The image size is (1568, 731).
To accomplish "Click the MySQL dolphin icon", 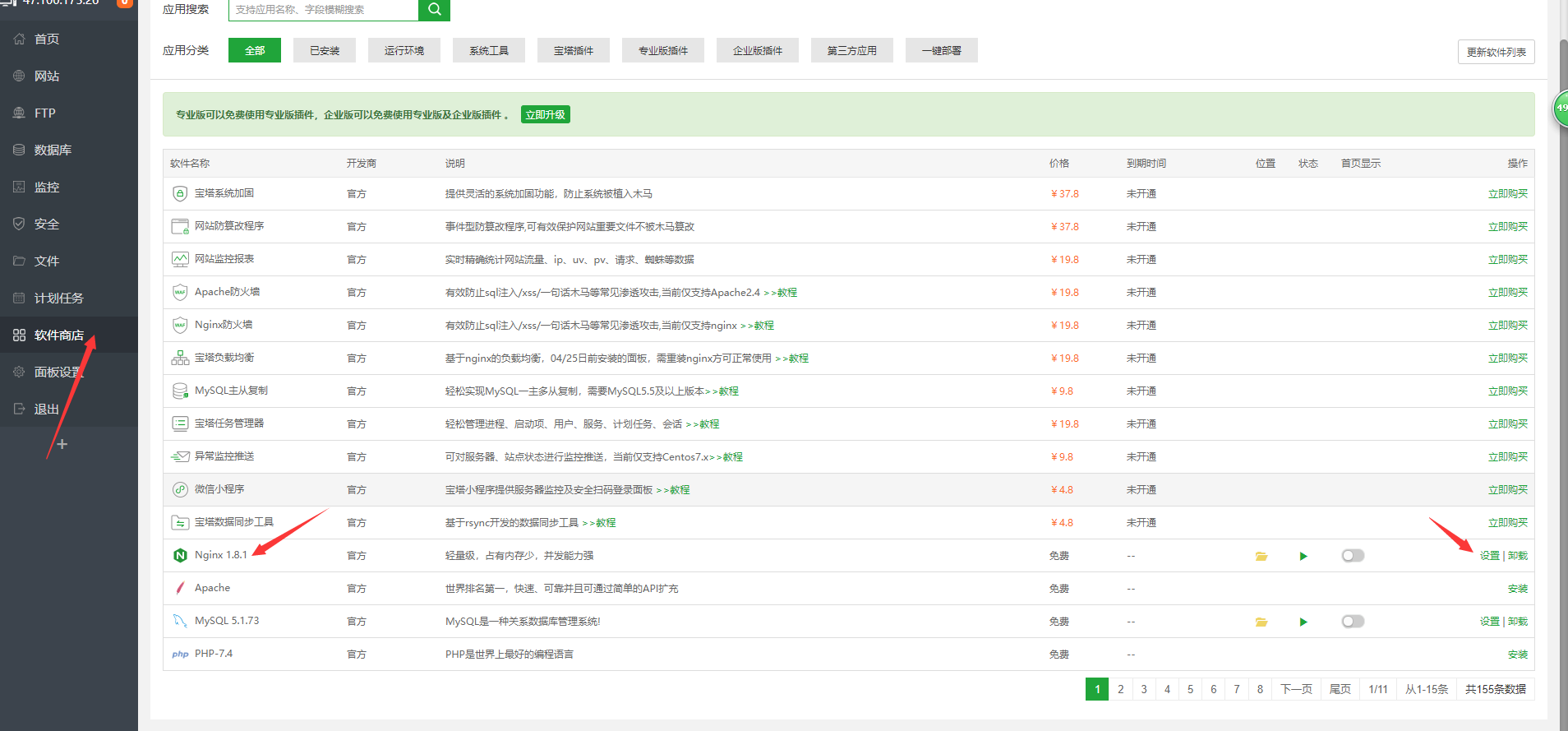I will tap(180, 621).
